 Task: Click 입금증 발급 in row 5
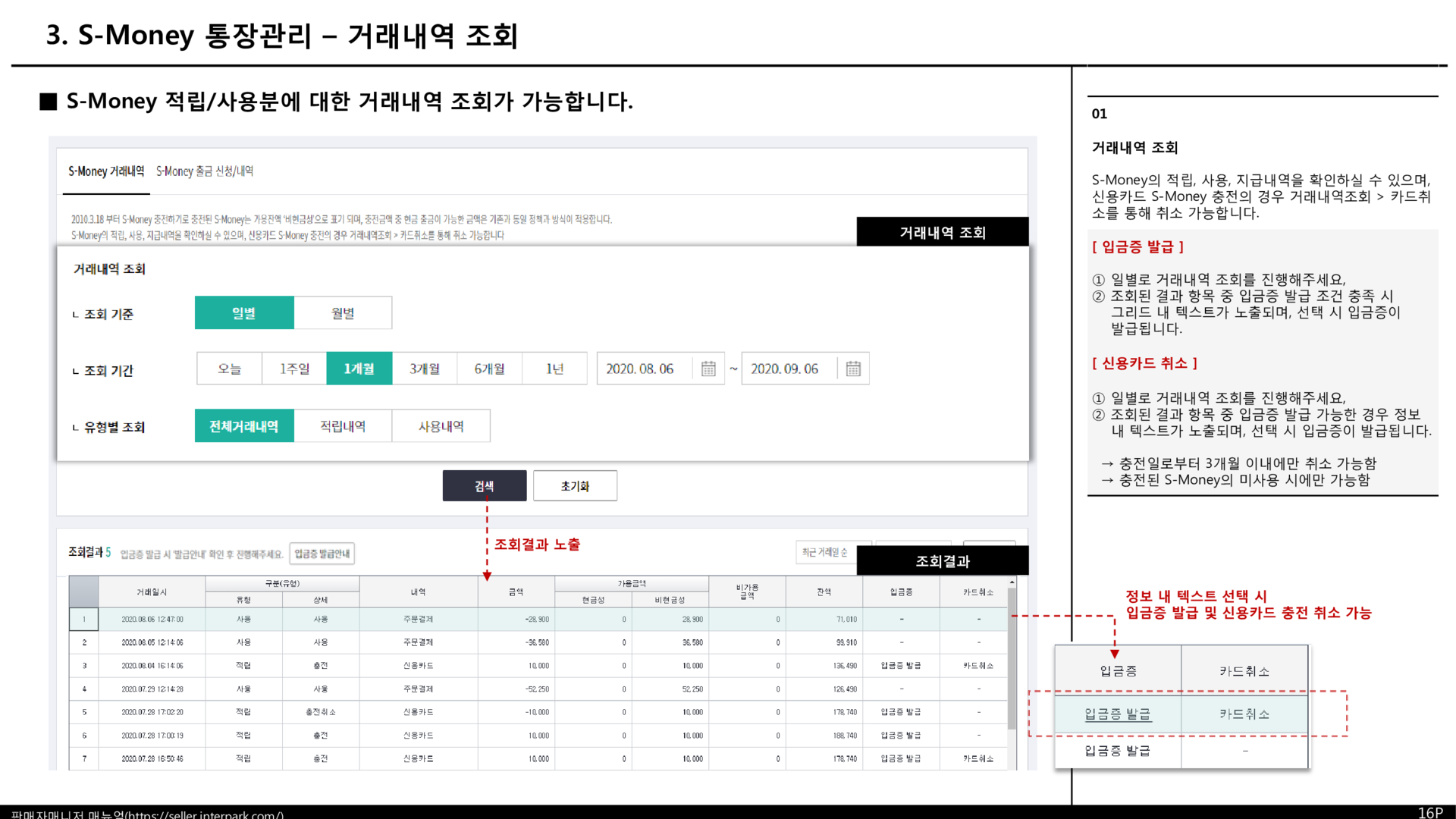(x=901, y=712)
